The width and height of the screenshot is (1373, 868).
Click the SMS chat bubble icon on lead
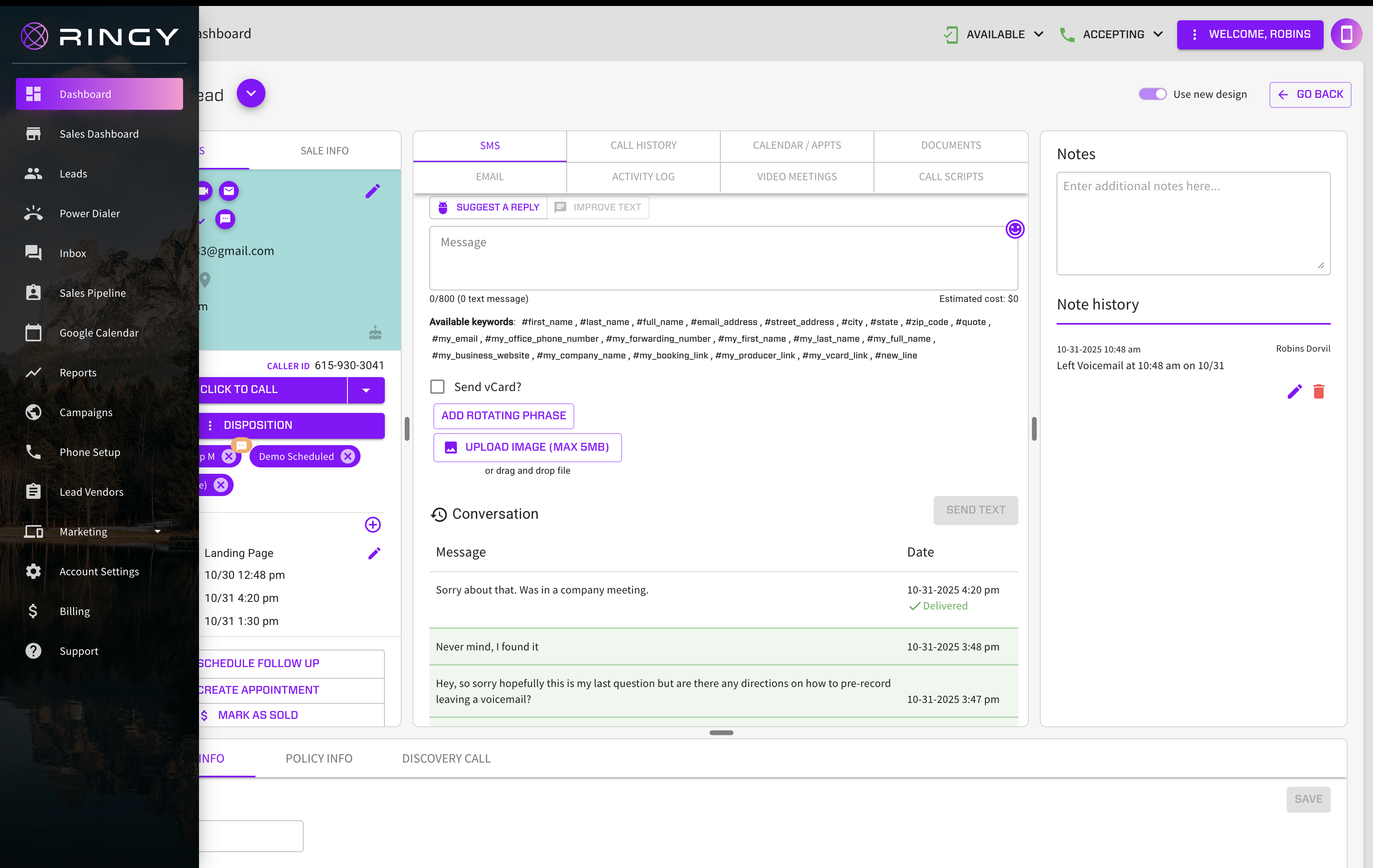[225, 219]
